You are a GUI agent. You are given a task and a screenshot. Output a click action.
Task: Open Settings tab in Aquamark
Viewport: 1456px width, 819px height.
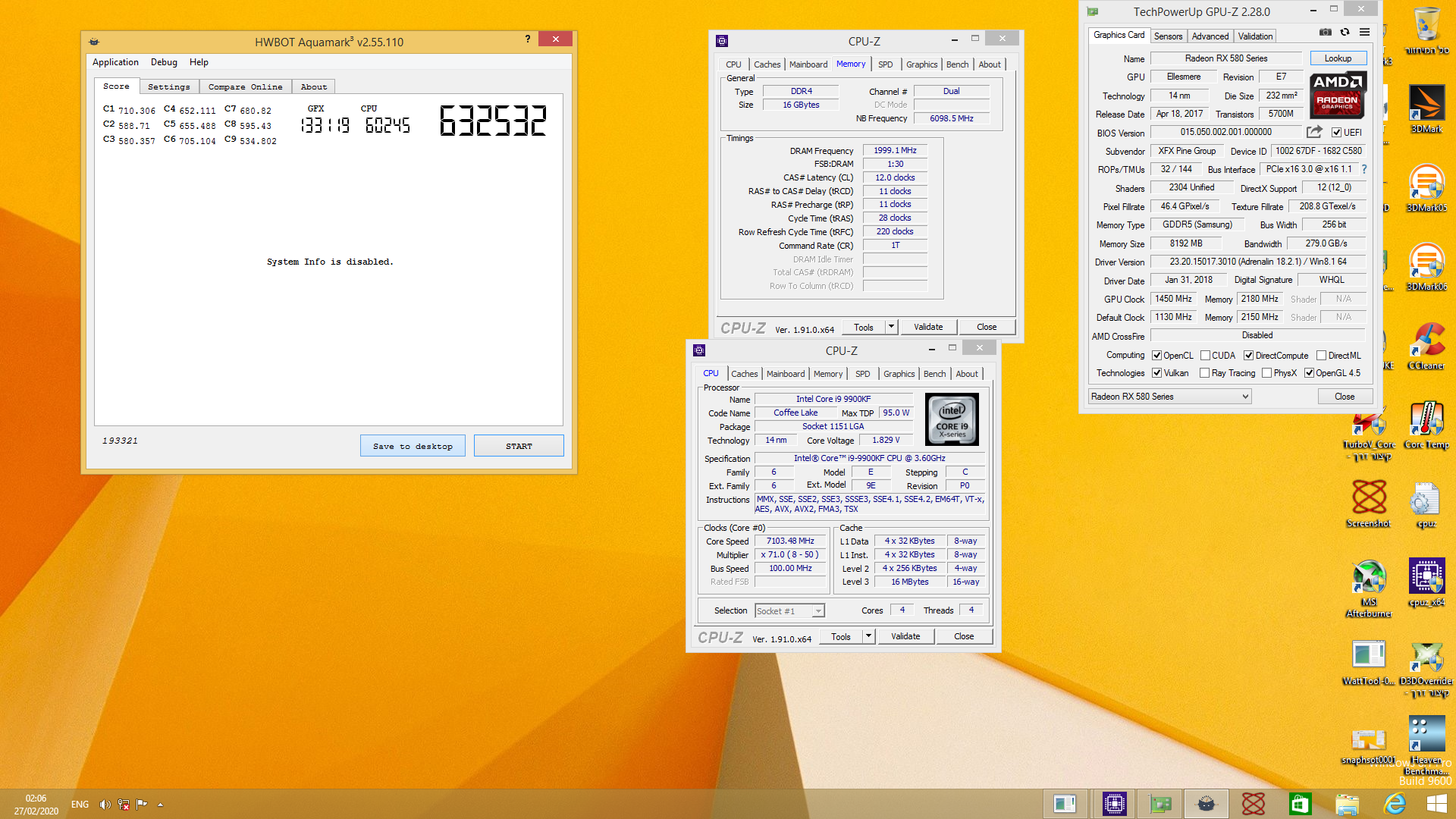point(169,86)
